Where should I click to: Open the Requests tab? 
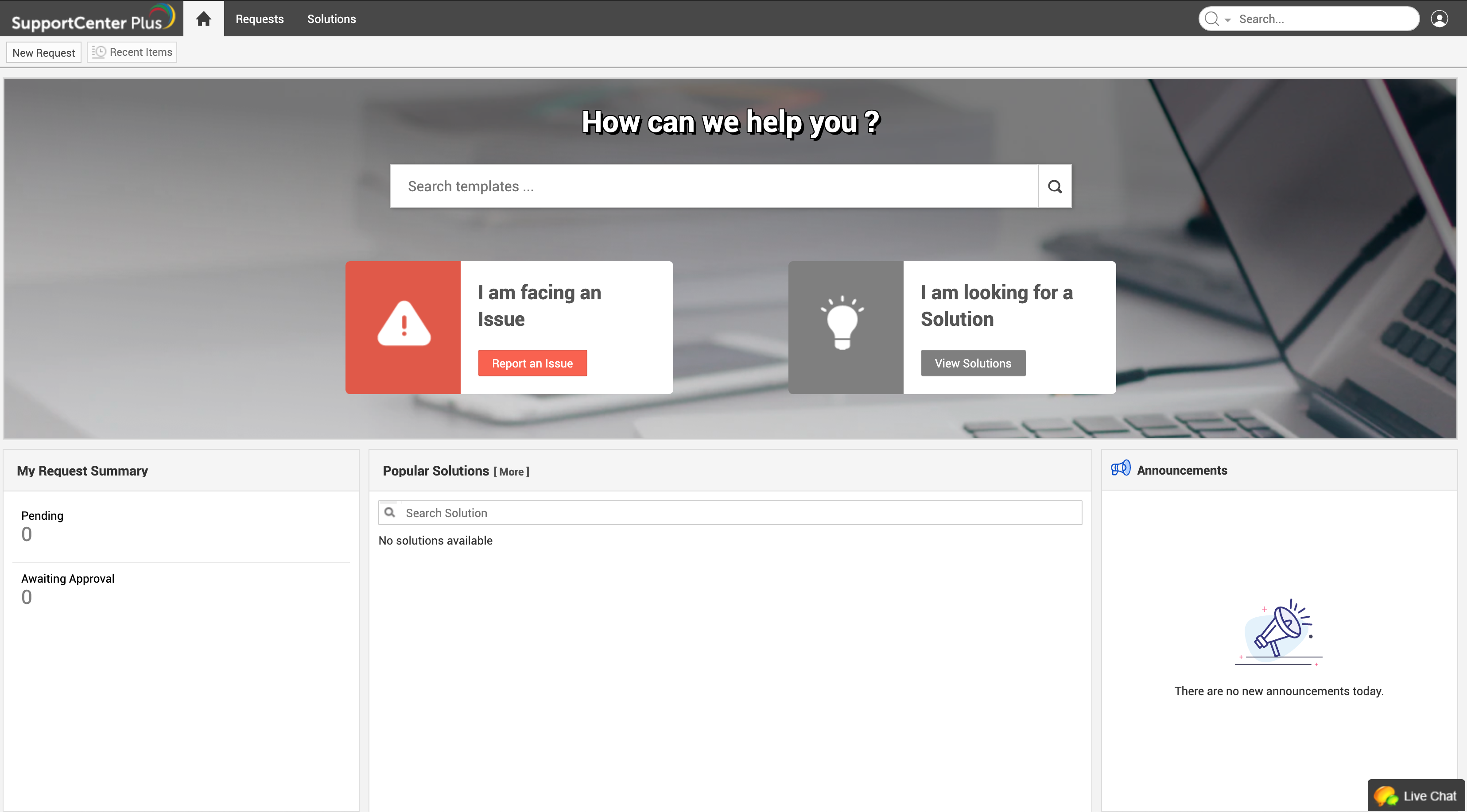coord(260,19)
